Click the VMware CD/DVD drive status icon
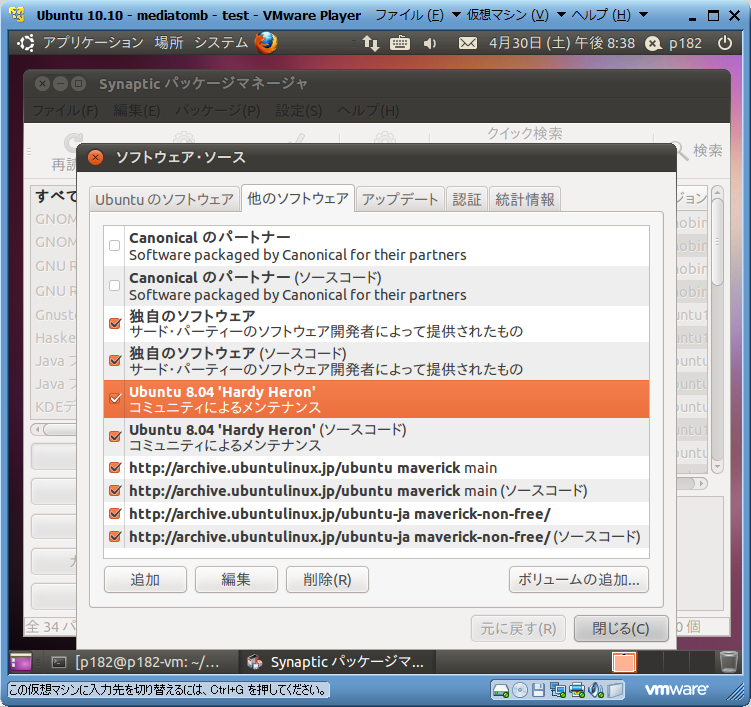 click(x=520, y=690)
